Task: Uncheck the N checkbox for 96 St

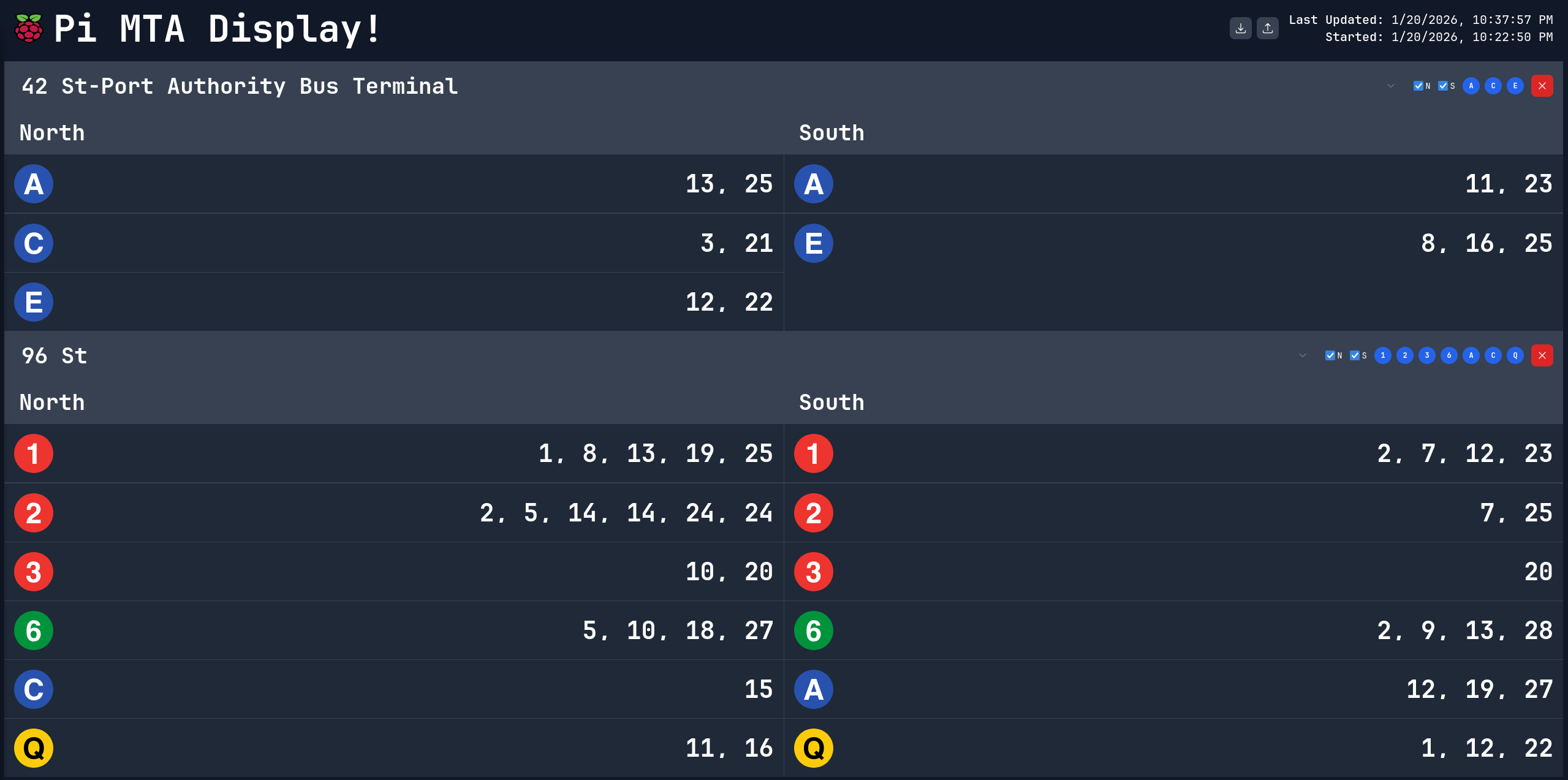Action: click(x=1330, y=355)
